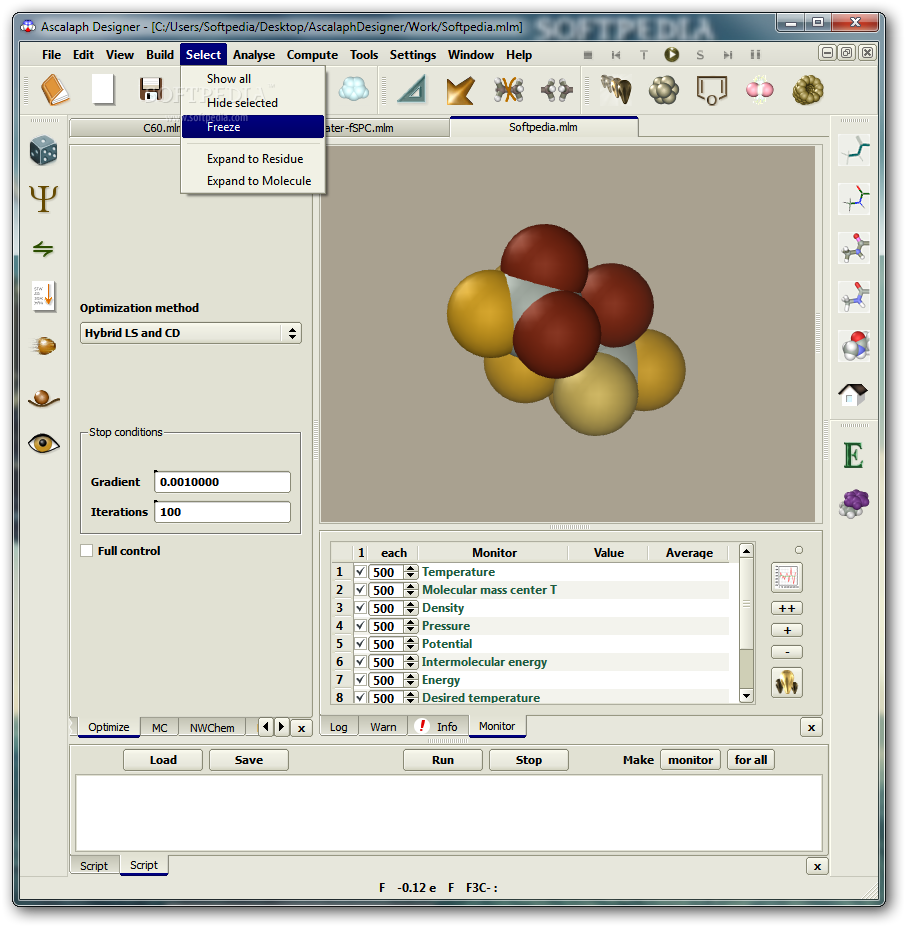This screenshot has width=906, height=927.
Task: Click the document with orange arrow icon
Action: [x=44, y=296]
